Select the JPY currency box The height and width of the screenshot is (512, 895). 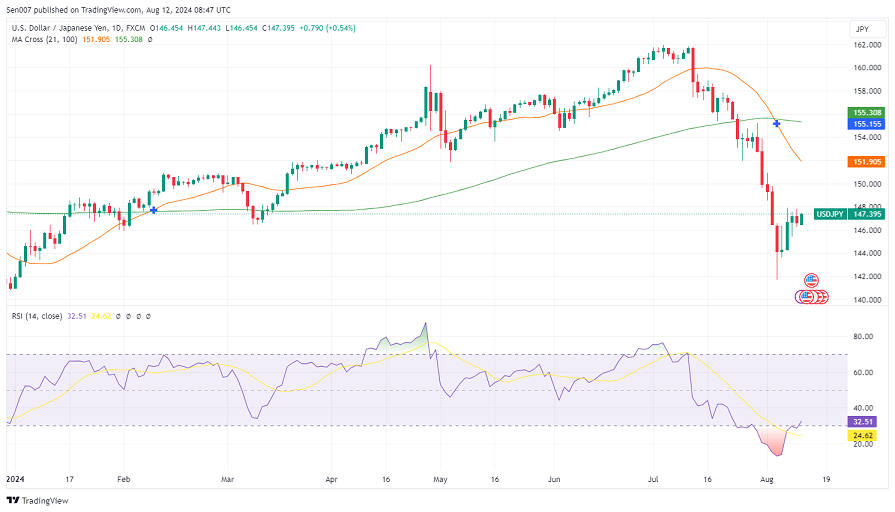861,29
